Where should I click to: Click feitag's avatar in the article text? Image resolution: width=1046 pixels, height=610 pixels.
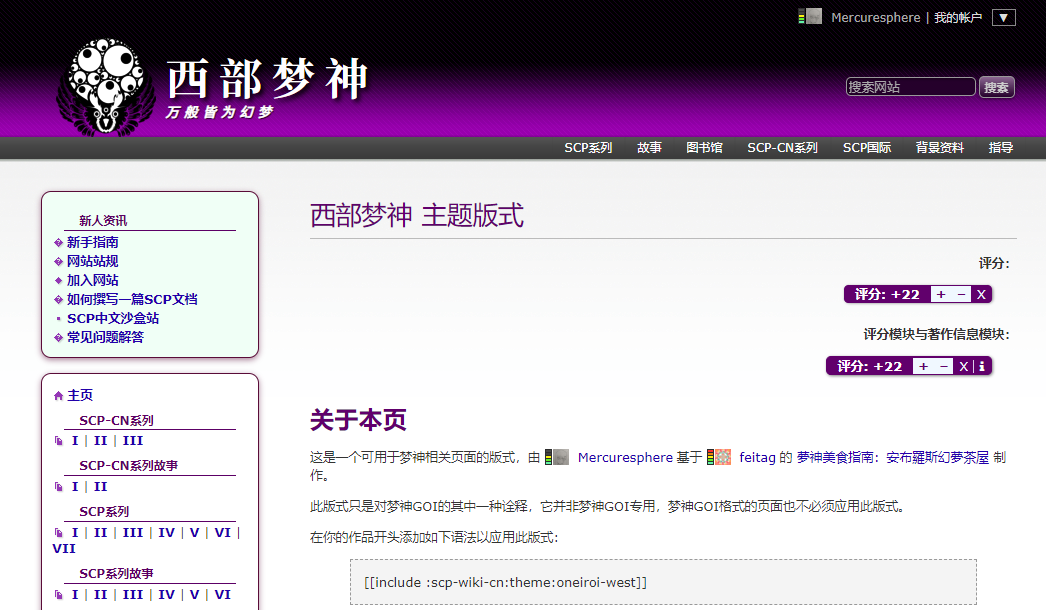719,457
